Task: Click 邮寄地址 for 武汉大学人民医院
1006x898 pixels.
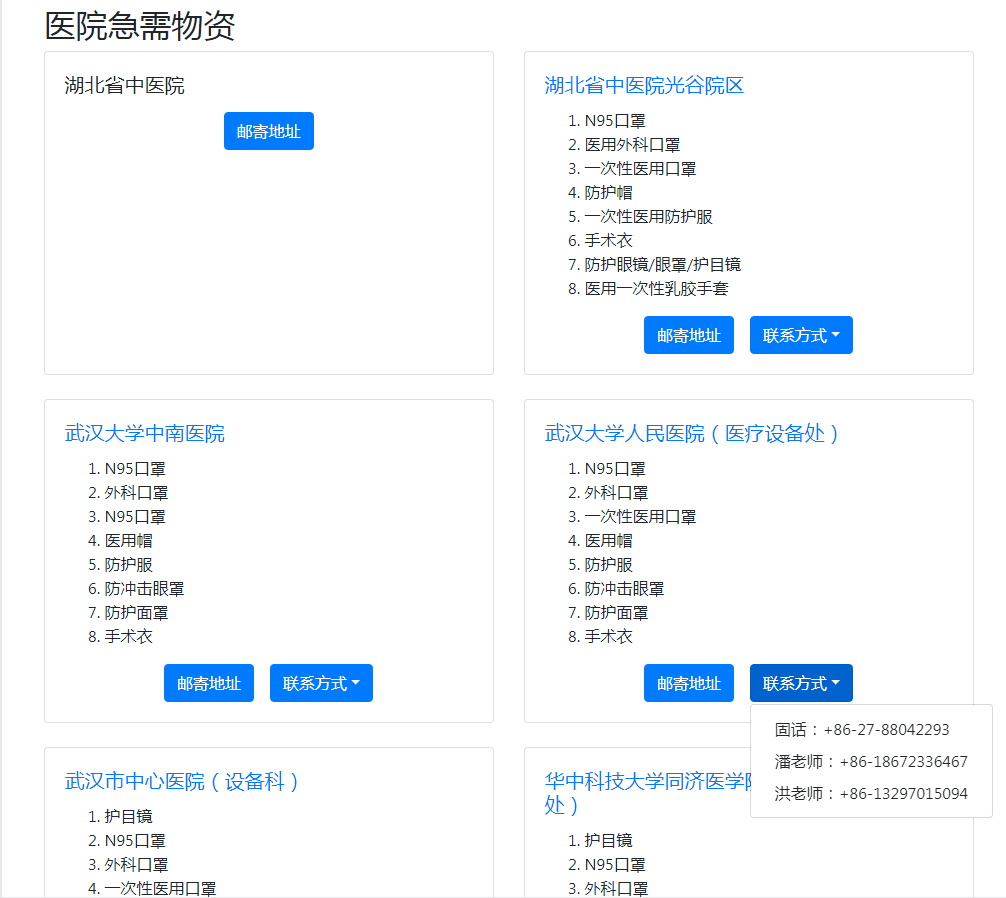Action: point(688,683)
